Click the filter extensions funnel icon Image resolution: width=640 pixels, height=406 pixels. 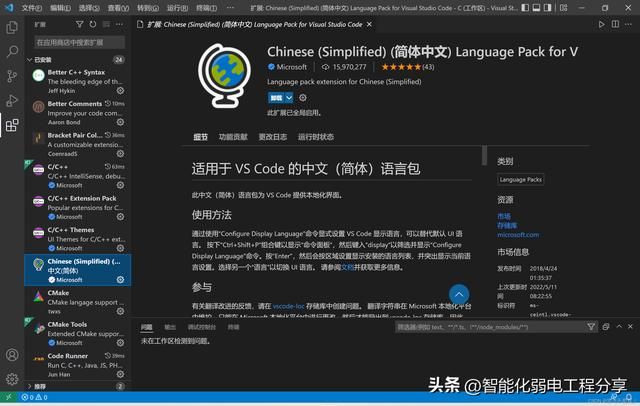pyautogui.click(x=78, y=25)
